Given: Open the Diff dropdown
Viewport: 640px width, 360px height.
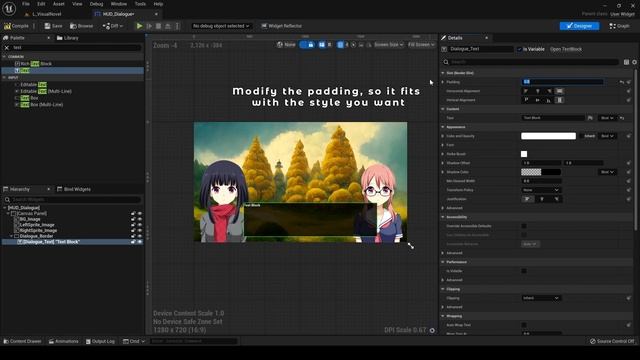Looking at the screenshot, I should pyautogui.click(x=113, y=26).
